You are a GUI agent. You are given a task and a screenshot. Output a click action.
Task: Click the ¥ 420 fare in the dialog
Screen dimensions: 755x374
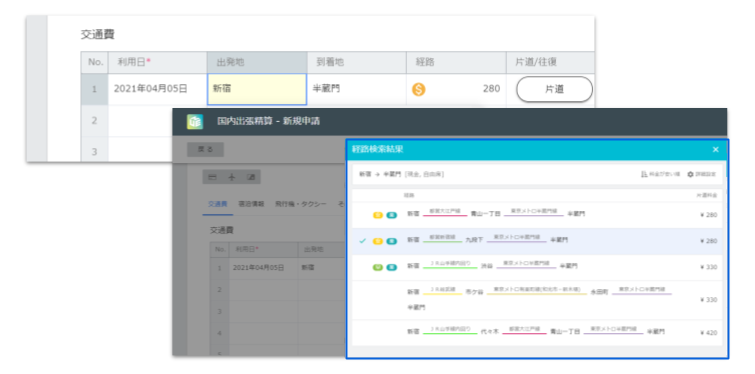pyautogui.click(x=708, y=332)
